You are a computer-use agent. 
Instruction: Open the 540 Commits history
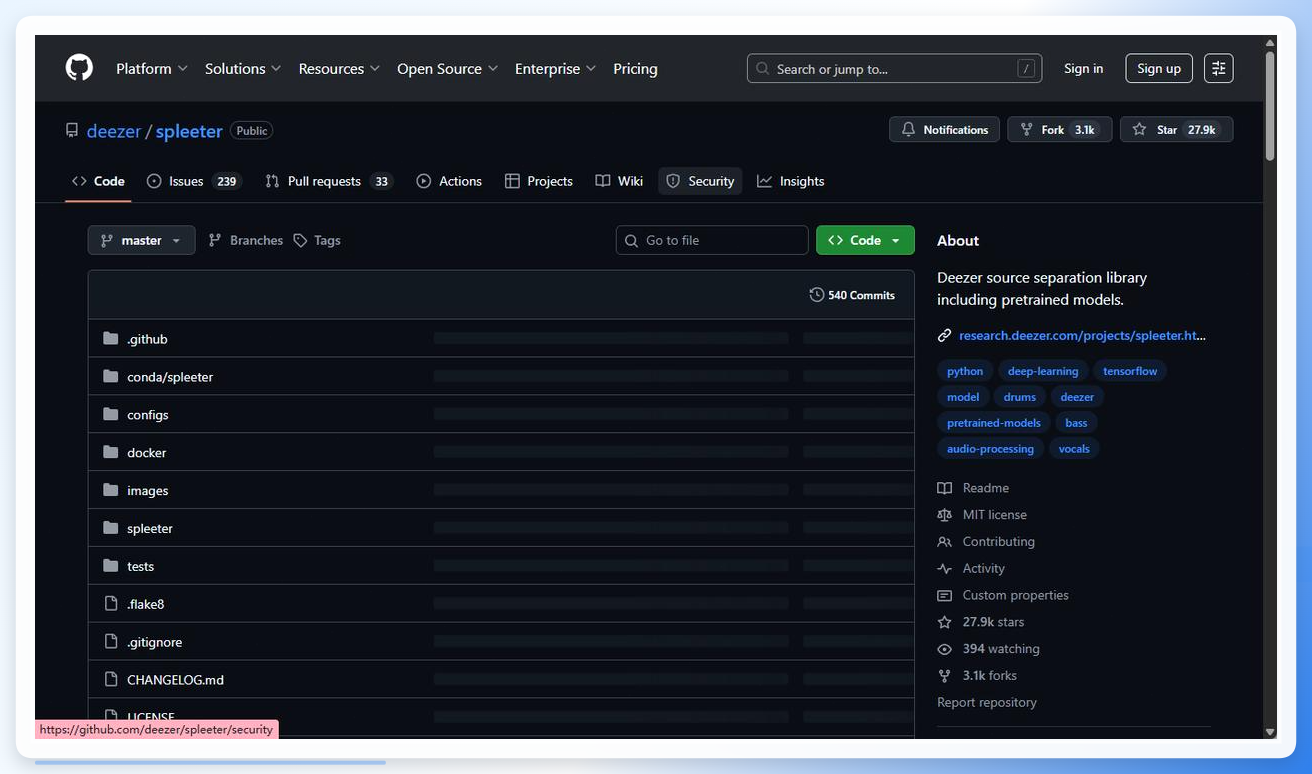852,295
